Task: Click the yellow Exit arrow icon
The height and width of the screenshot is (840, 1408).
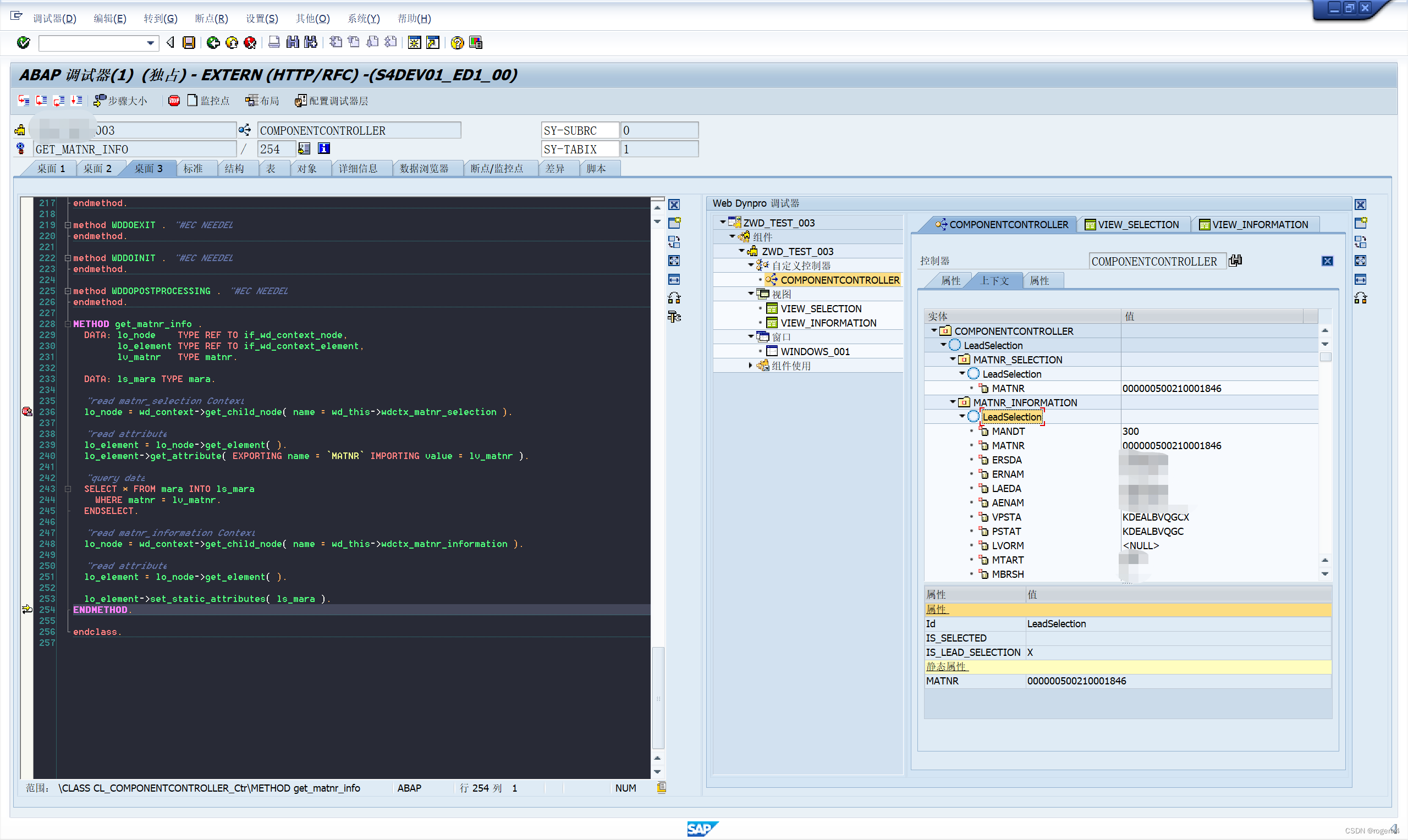Action: 232,42
